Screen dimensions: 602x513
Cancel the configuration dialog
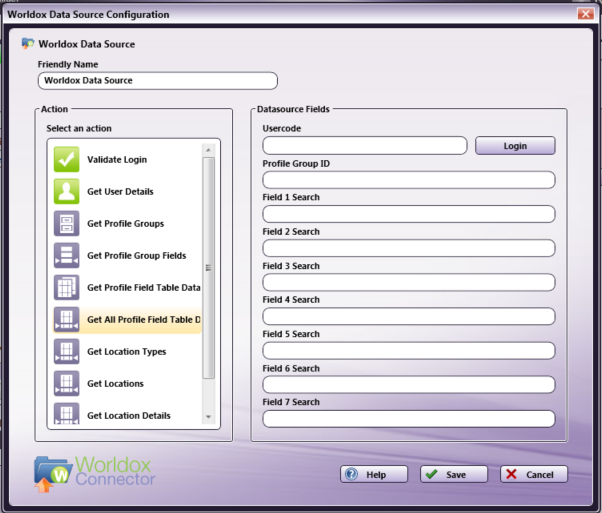point(534,474)
